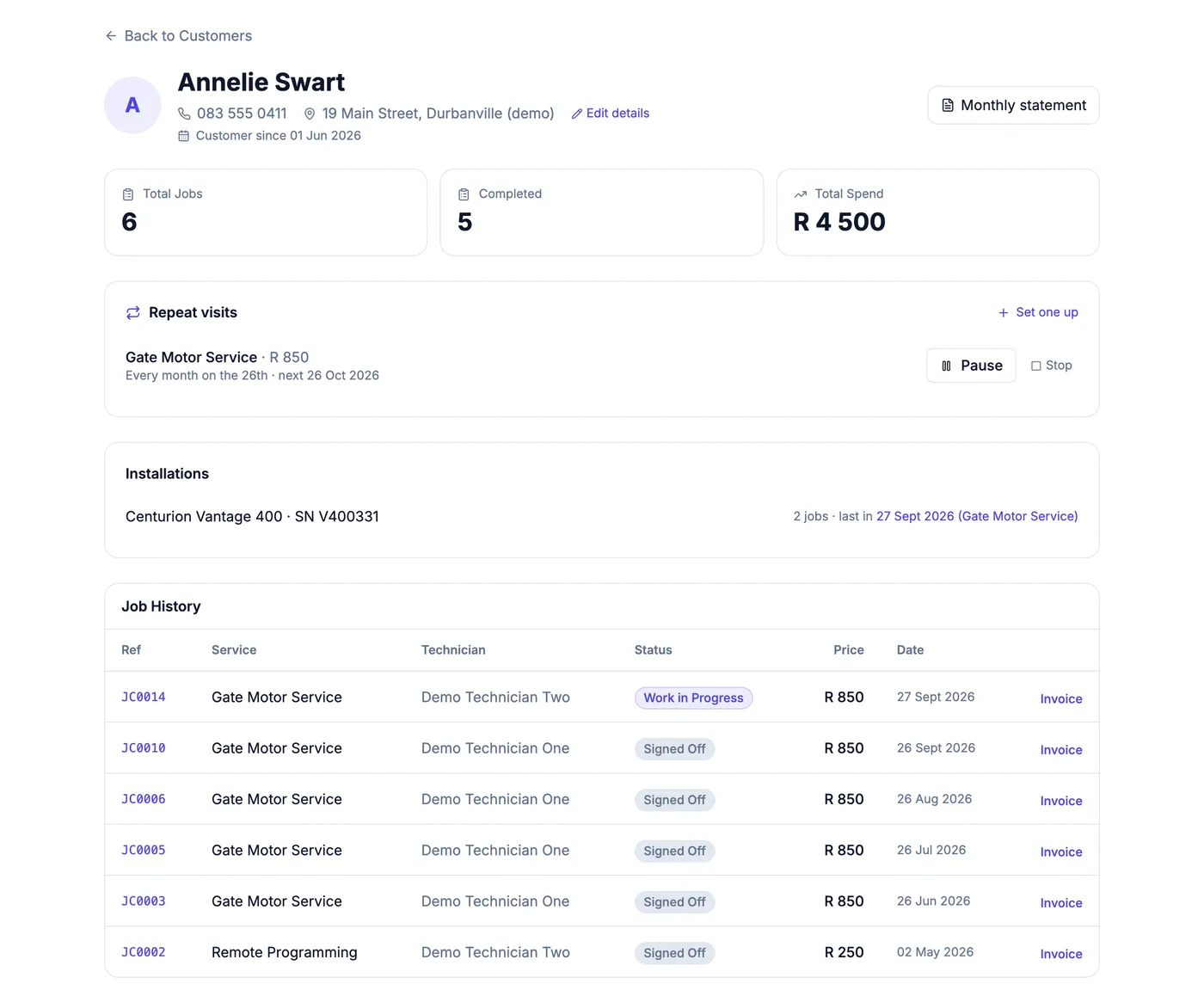Click the pause icon in the Pause button

pyautogui.click(x=946, y=366)
